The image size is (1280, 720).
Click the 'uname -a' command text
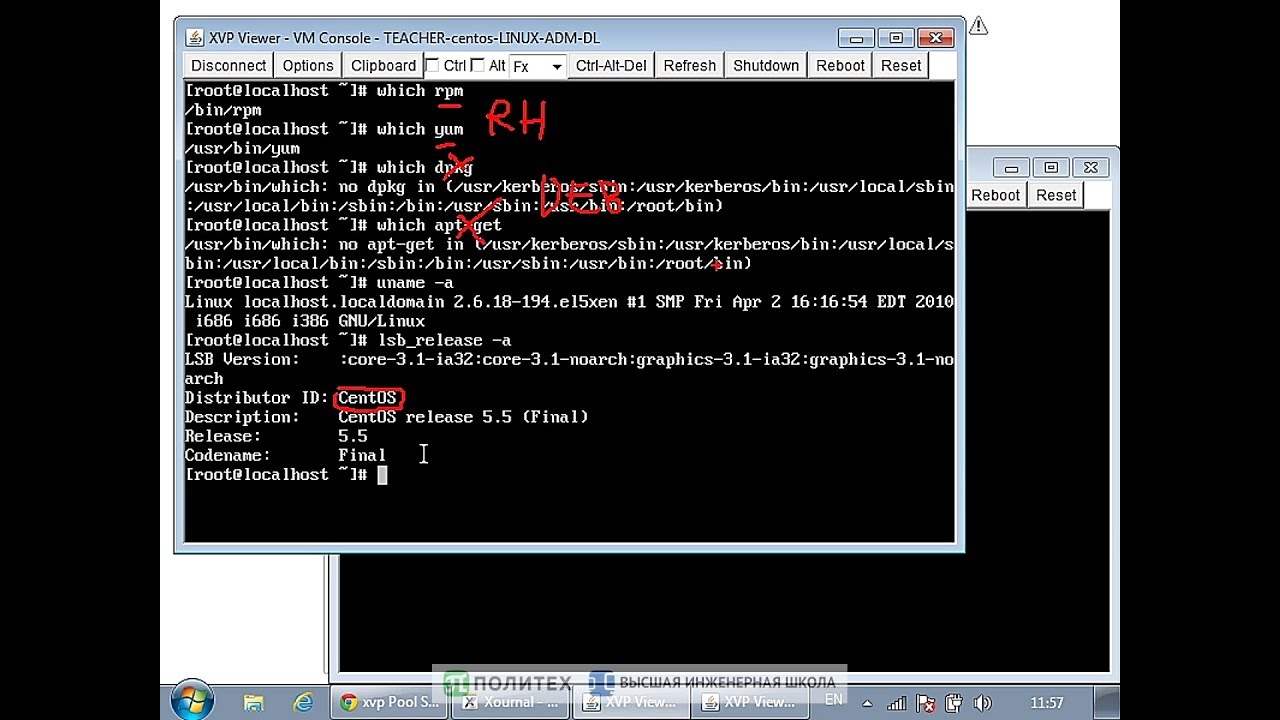[x=415, y=283]
